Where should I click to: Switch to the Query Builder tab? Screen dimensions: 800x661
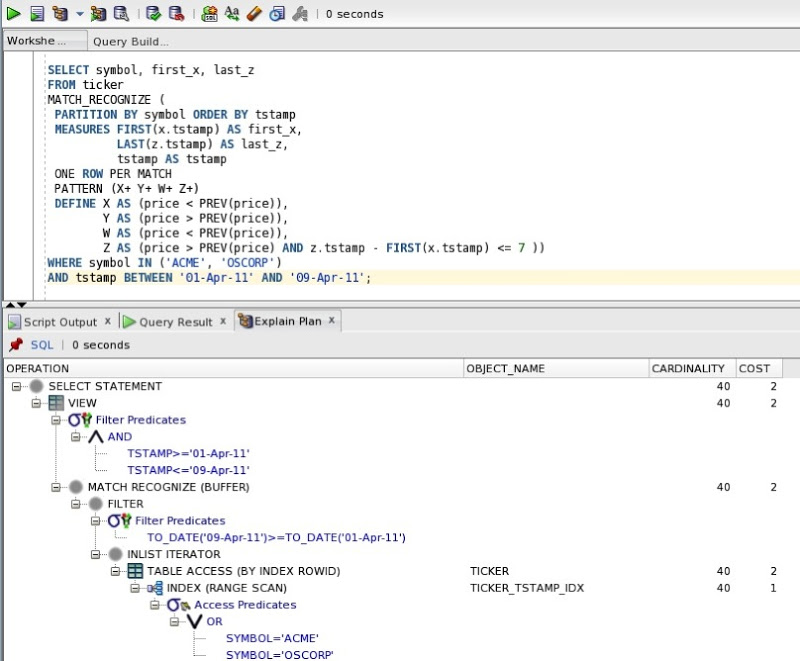click(x=131, y=41)
